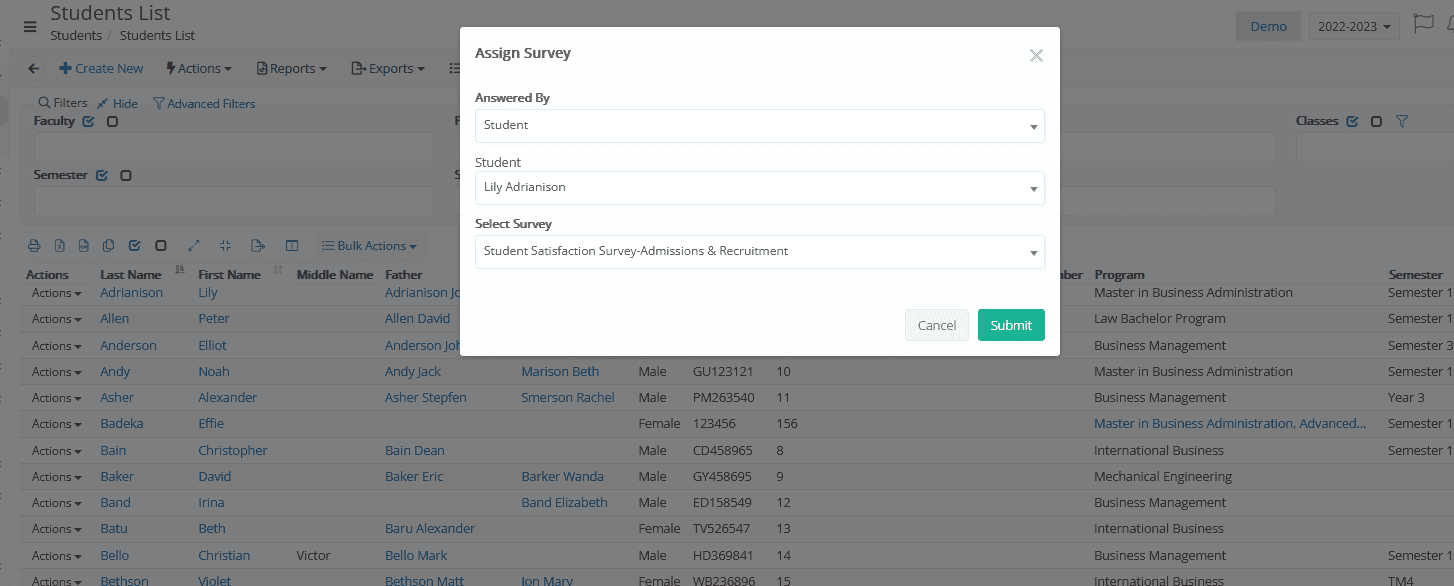Open the Exports menu
The width and height of the screenshot is (1454, 586).
coord(388,69)
